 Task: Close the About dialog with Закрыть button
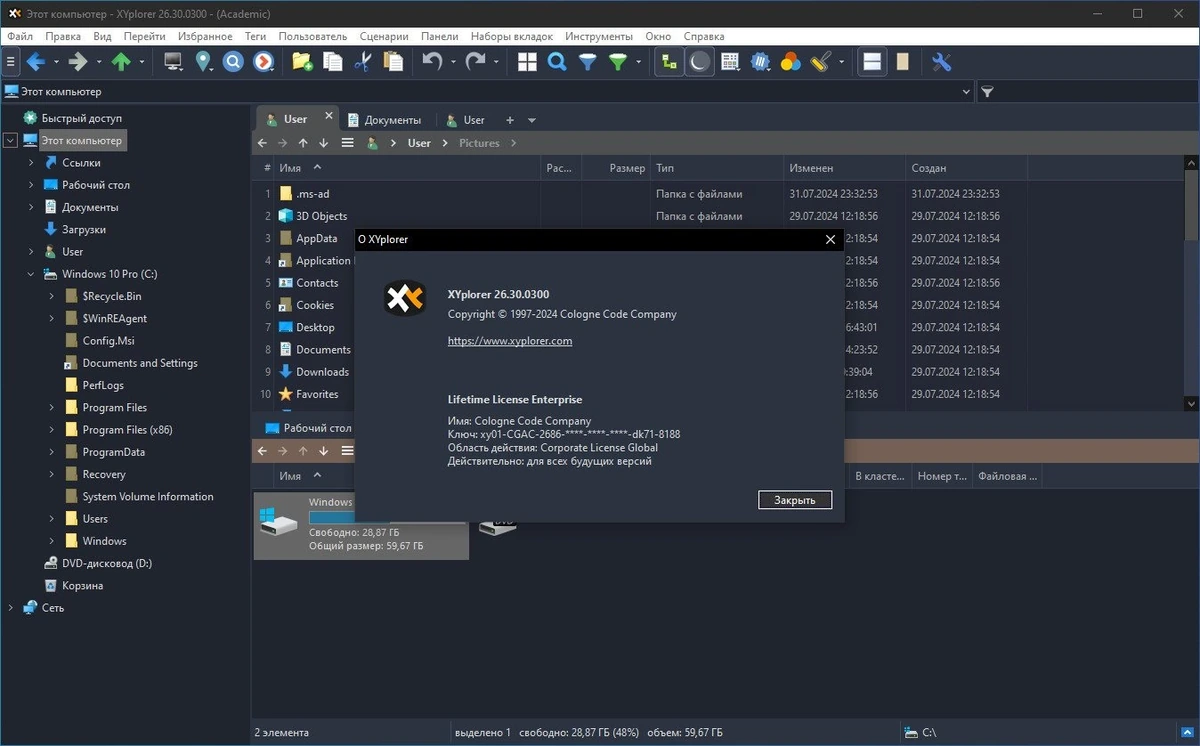coord(795,500)
